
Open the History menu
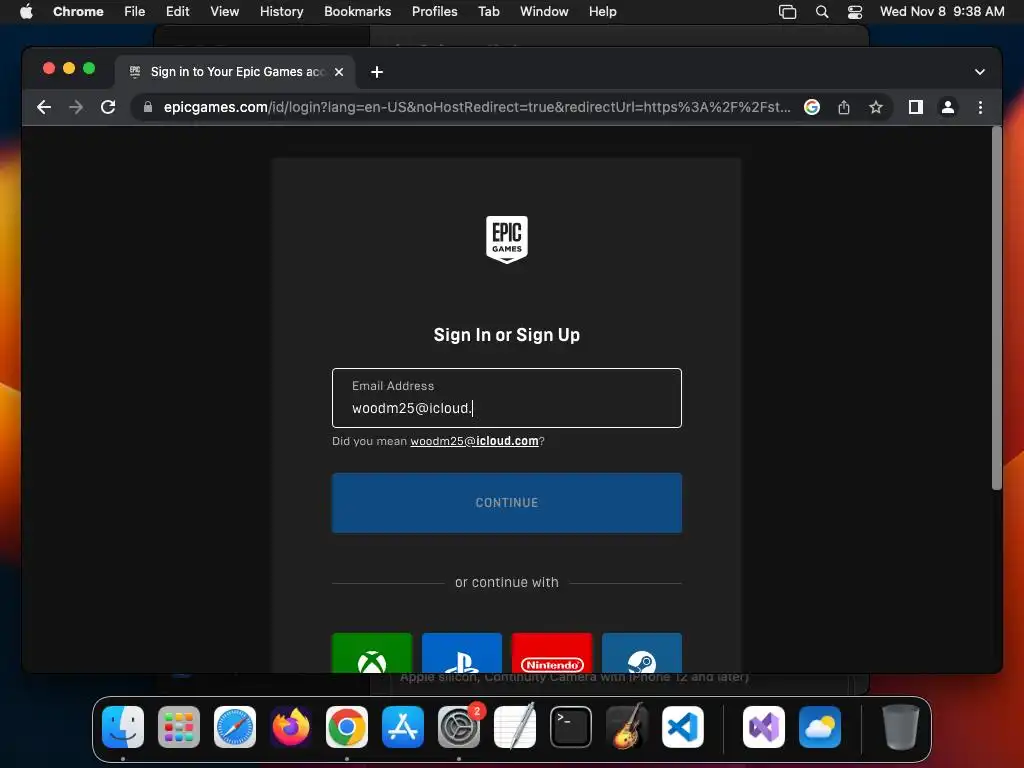[281, 12]
